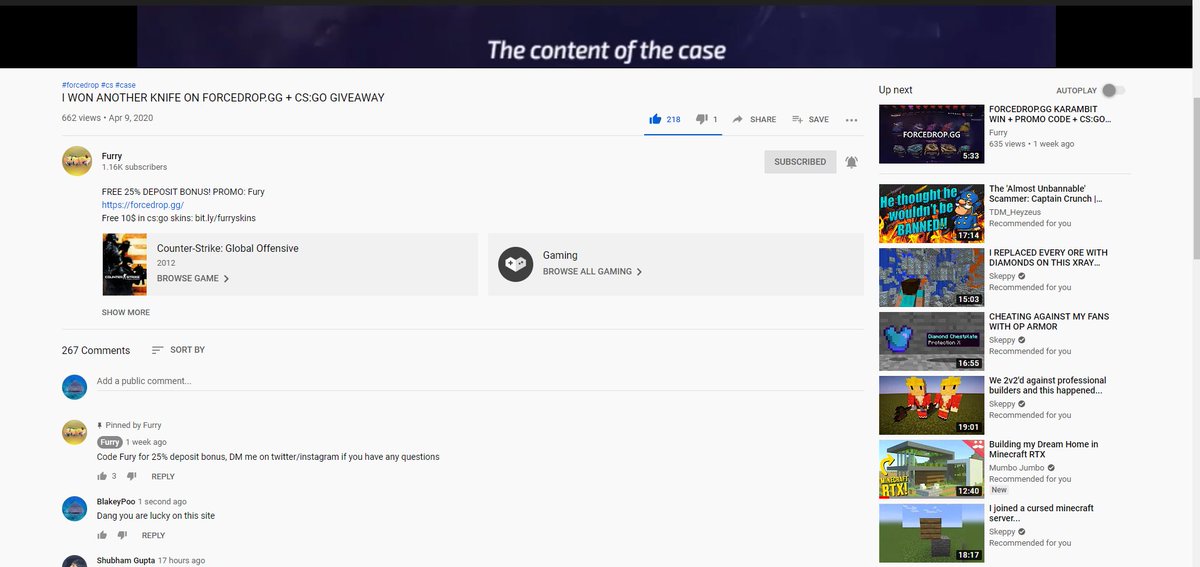
Task: Click the Subscribed button
Action: [x=800, y=161]
